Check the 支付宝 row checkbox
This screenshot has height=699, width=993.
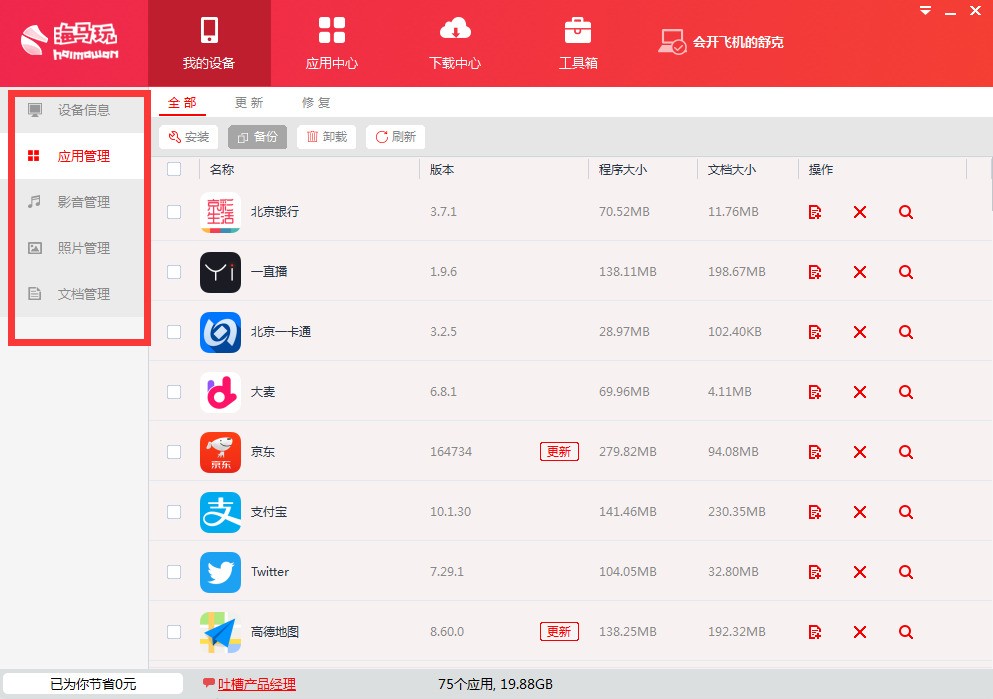pos(174,512)
